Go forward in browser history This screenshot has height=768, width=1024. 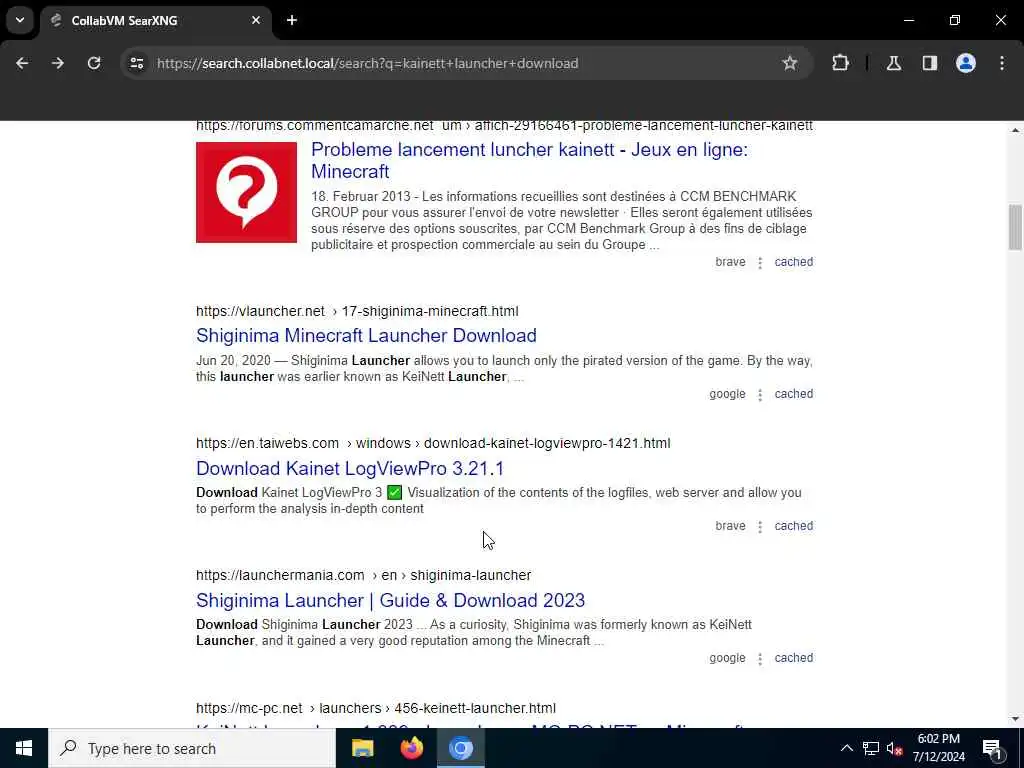point(58,63)
